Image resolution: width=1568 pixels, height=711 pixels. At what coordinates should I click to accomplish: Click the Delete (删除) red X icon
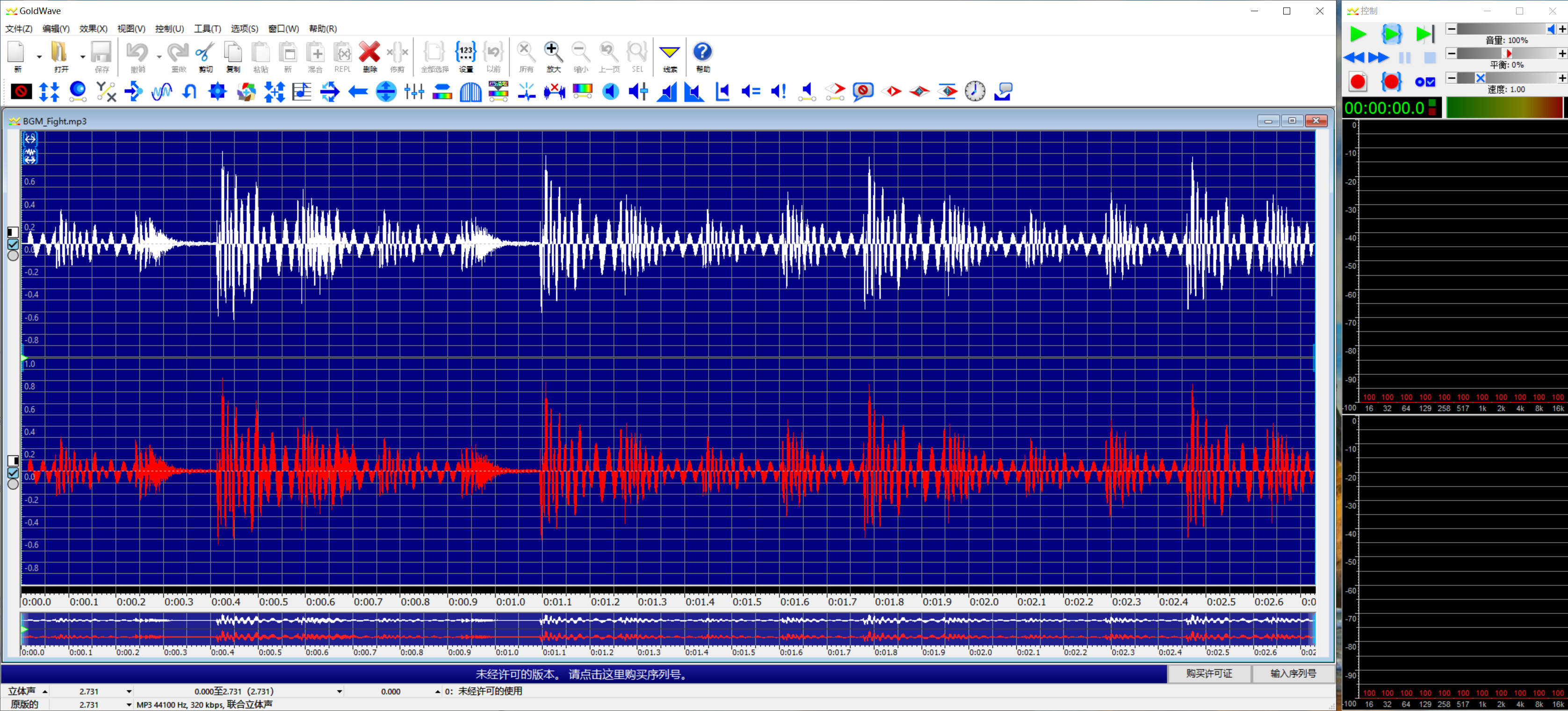click(369, 52)
